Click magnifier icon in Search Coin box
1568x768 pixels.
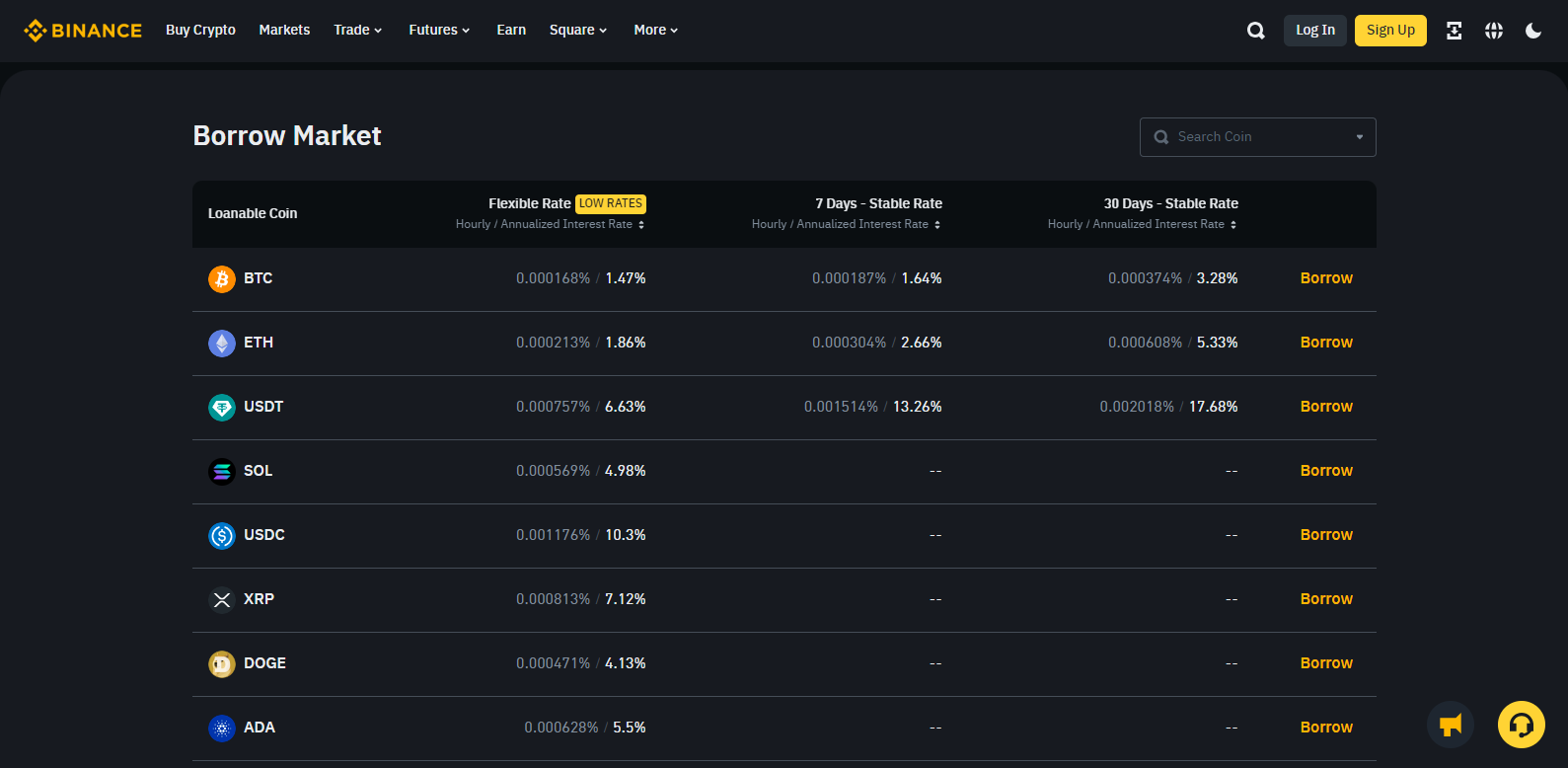click(1161, 137)
